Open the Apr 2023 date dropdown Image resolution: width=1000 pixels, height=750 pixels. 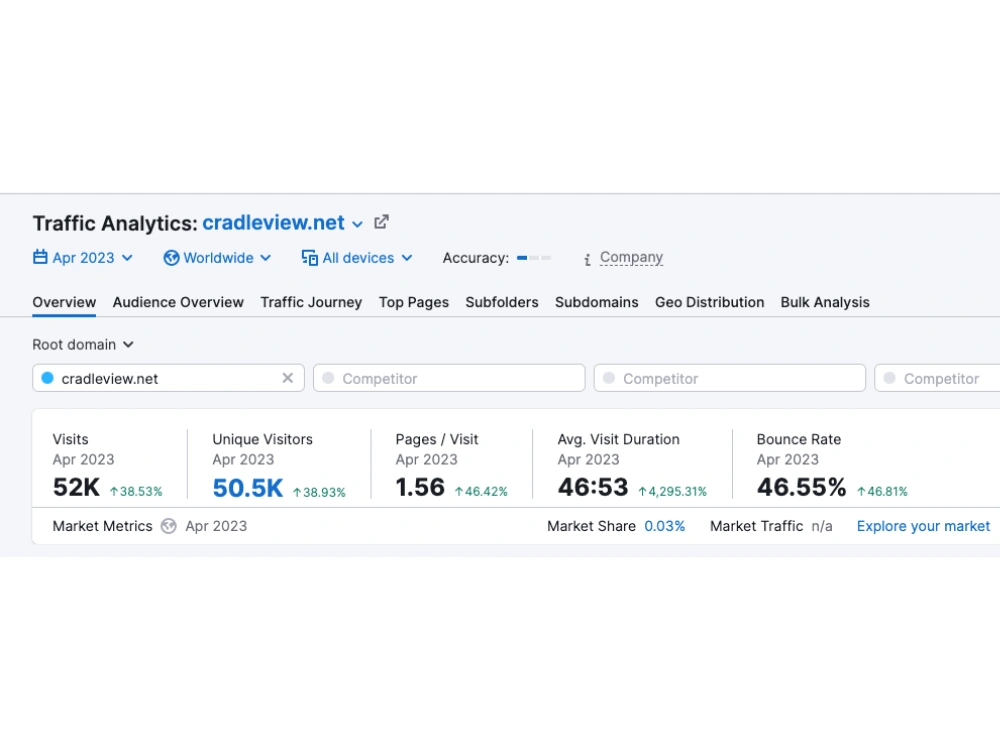pos(83,258)
